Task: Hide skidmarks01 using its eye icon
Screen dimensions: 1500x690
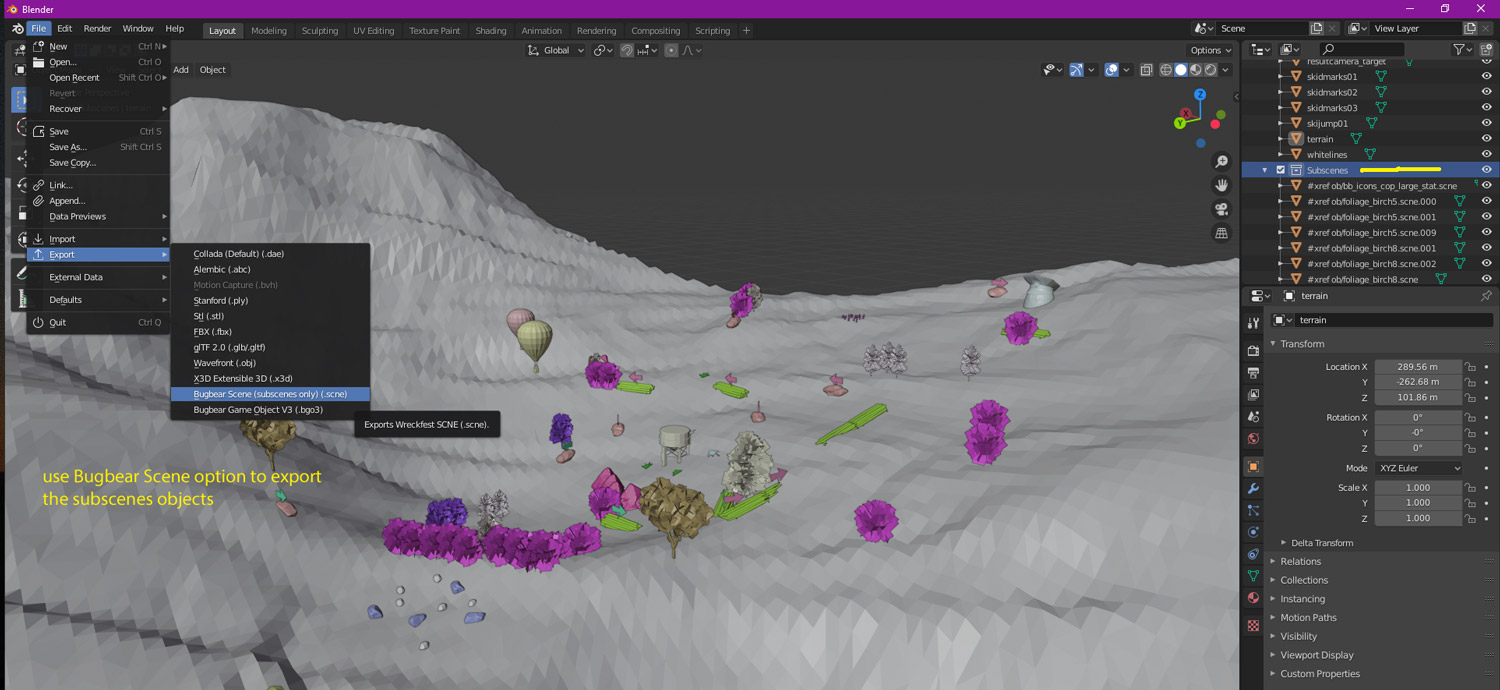Action: tap(1486, 77)
